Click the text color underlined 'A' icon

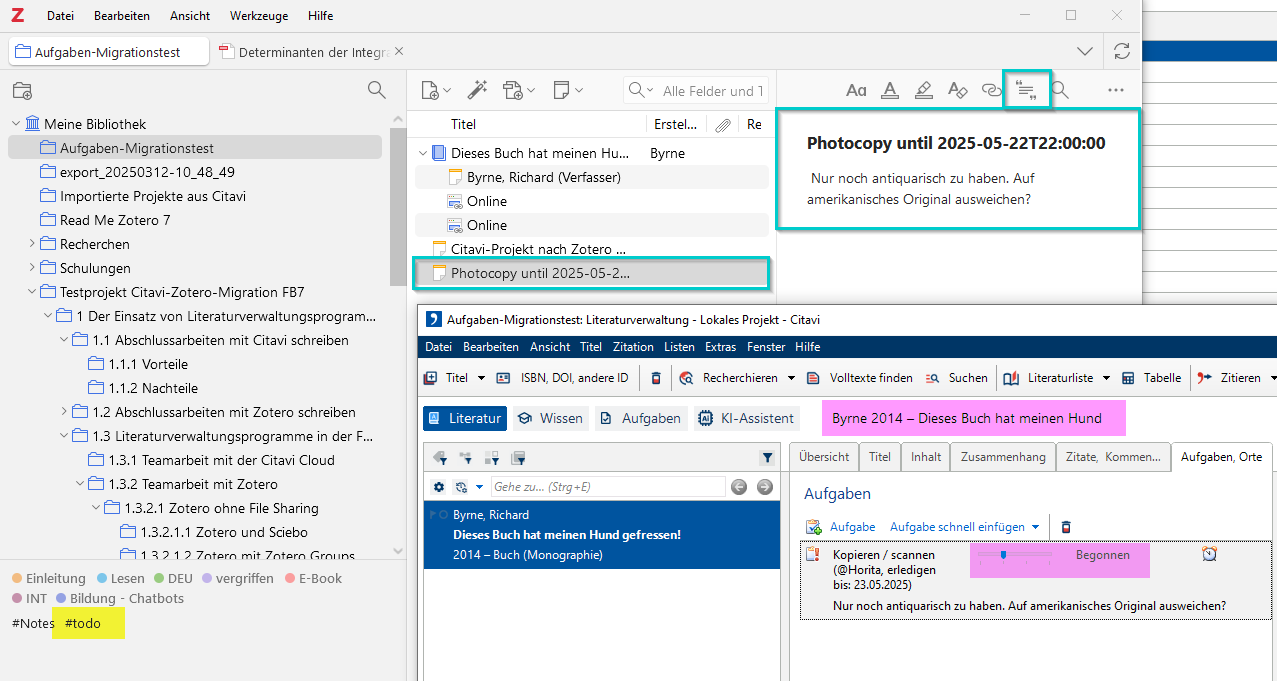pyautogui.click(x=890, y=90)
